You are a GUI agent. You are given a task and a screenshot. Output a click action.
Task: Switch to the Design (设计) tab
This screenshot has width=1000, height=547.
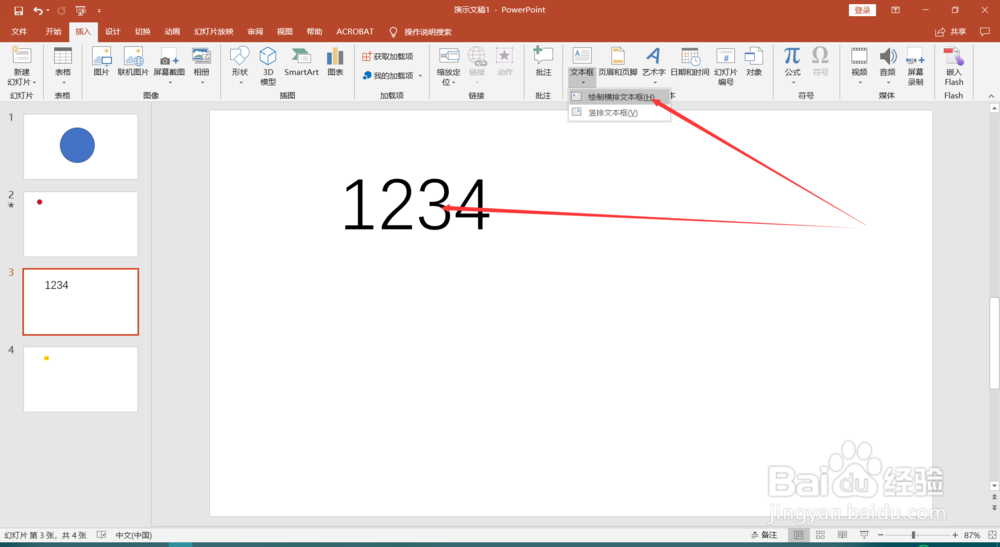pyautogui.click(x=113, y=31)
